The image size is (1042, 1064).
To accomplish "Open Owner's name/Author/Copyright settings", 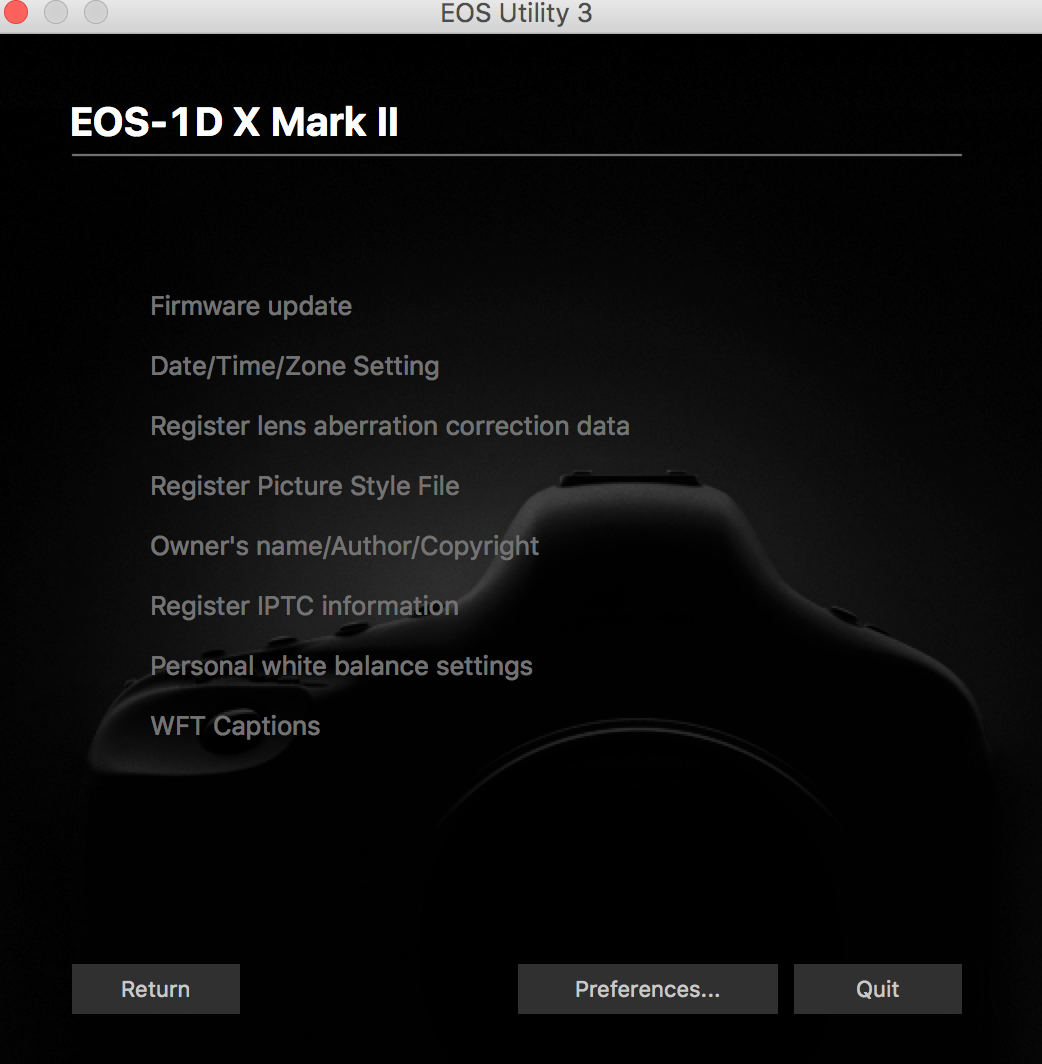I will point(345,546).
